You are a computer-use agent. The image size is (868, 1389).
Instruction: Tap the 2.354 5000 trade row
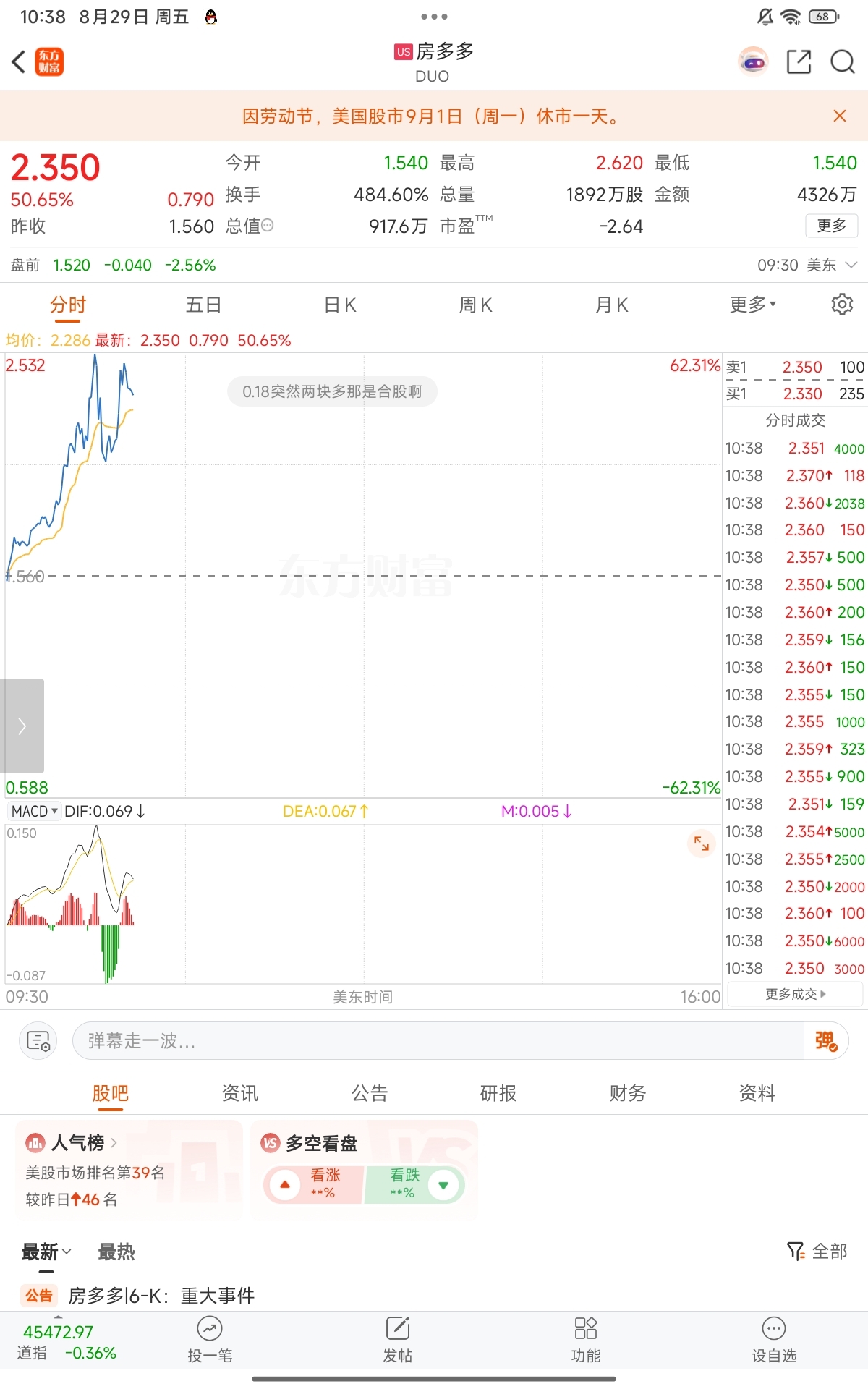tap(795, 831)
